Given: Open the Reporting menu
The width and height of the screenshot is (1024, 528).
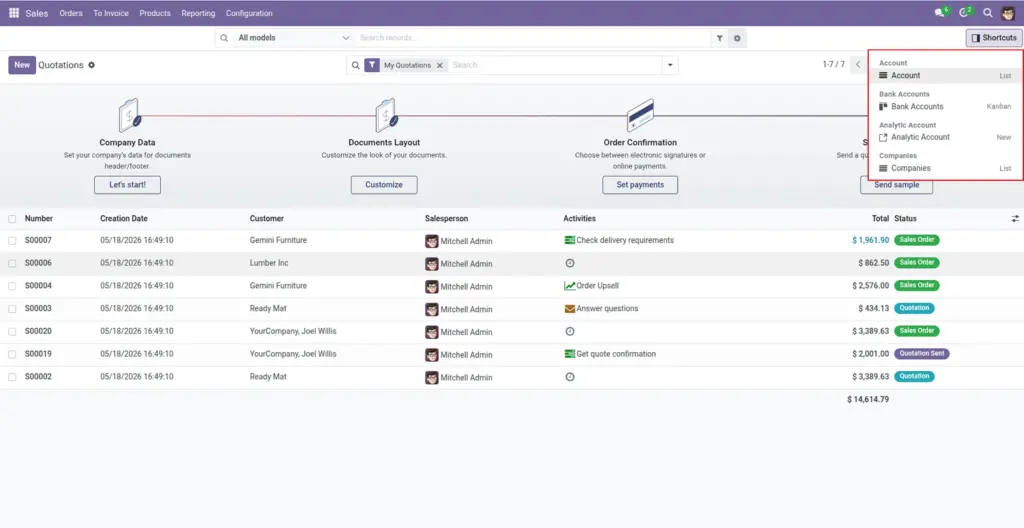Looking at the screenshot, I should 198,13.
